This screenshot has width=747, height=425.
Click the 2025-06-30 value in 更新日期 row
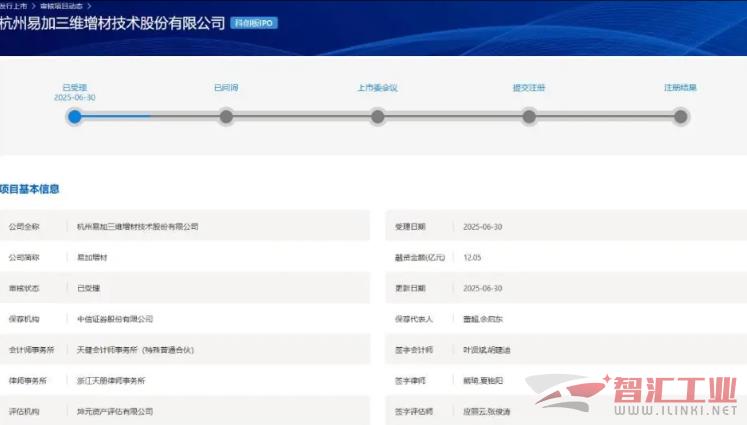pos(483,288)
